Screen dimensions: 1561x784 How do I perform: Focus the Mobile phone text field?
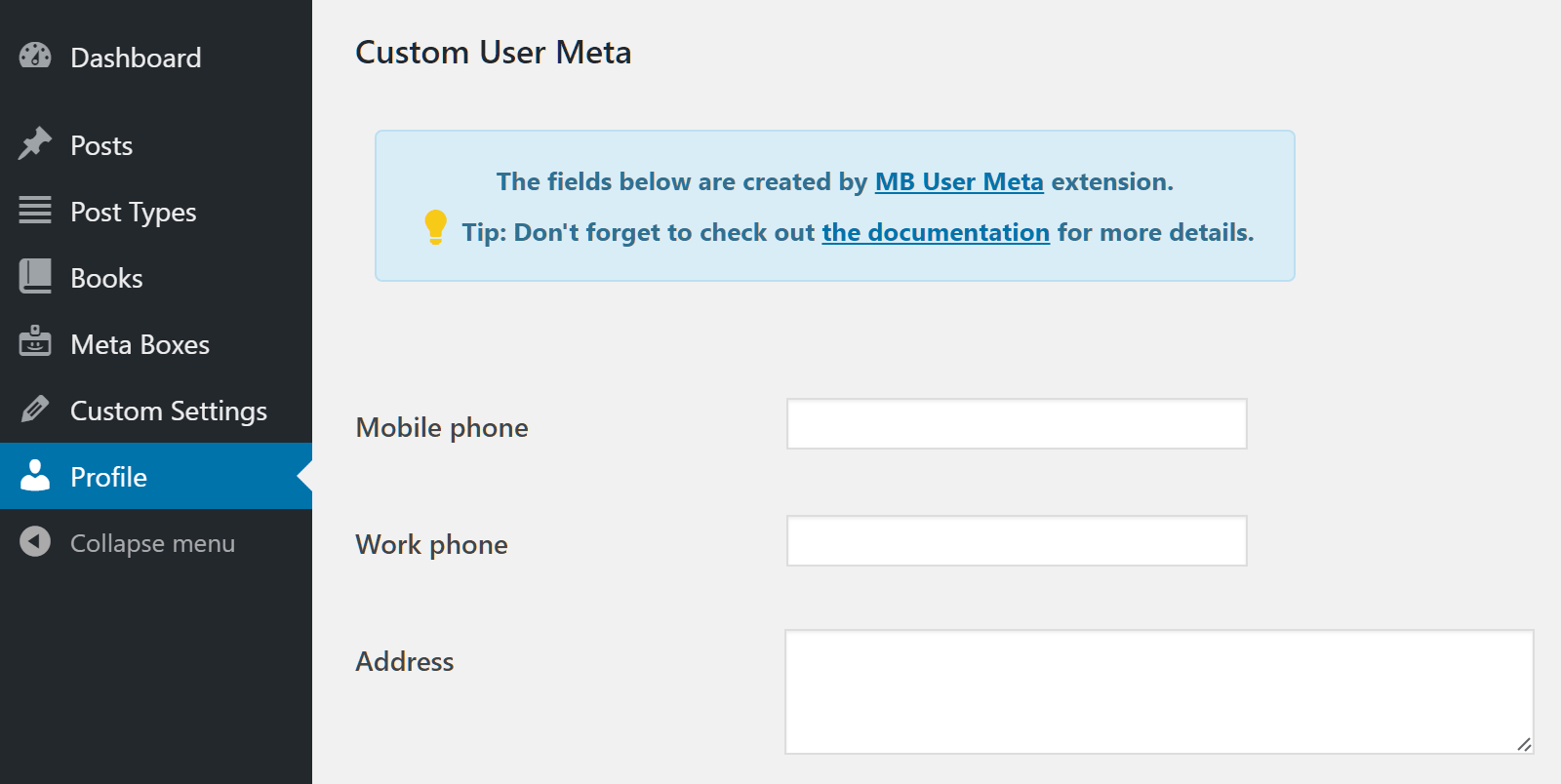(x=1017, y=424)
